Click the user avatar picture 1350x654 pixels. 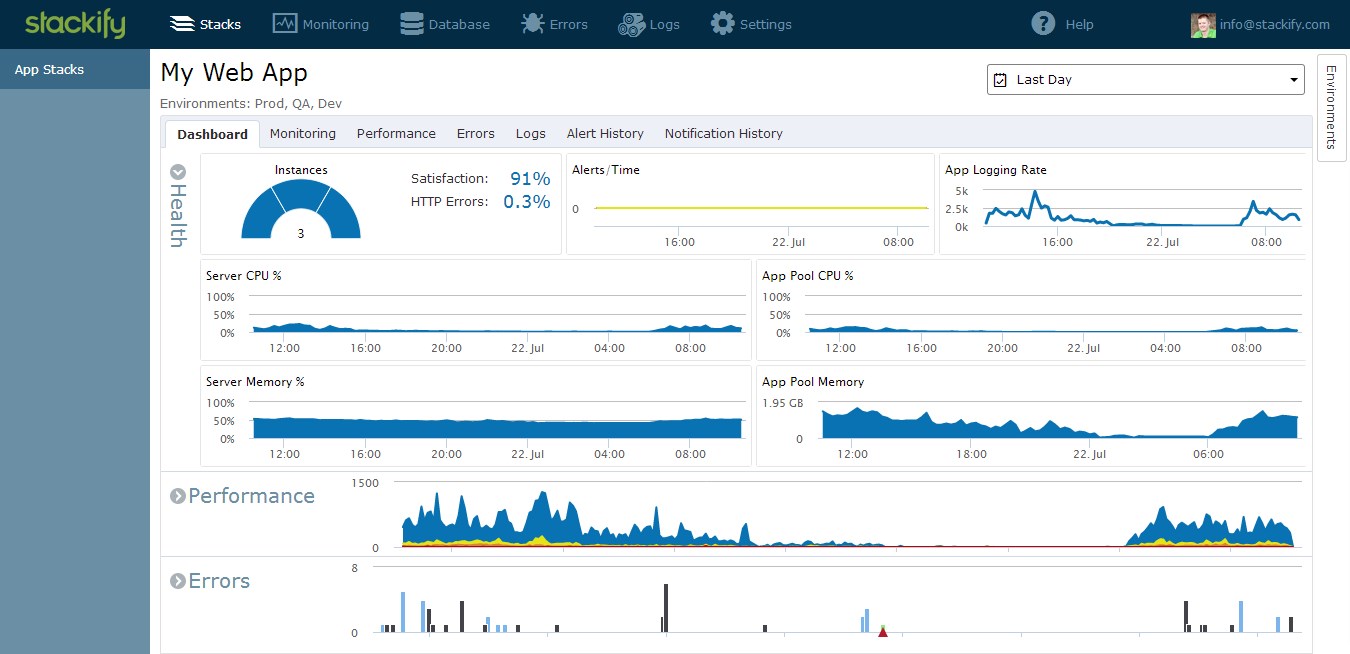[1203, 25]
